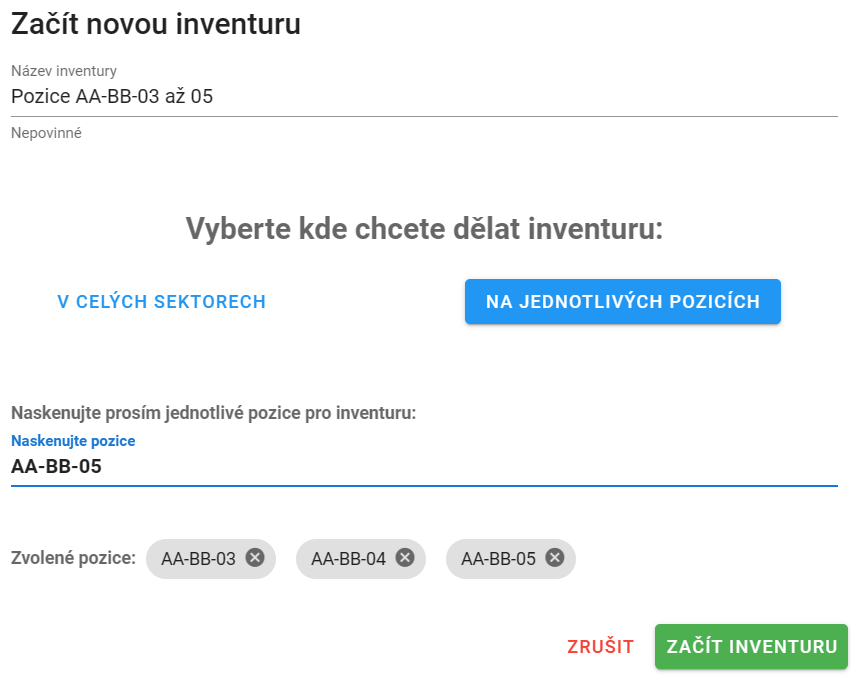
Task: Select the AA-BB-04 chip label
Action: [348, 559]
